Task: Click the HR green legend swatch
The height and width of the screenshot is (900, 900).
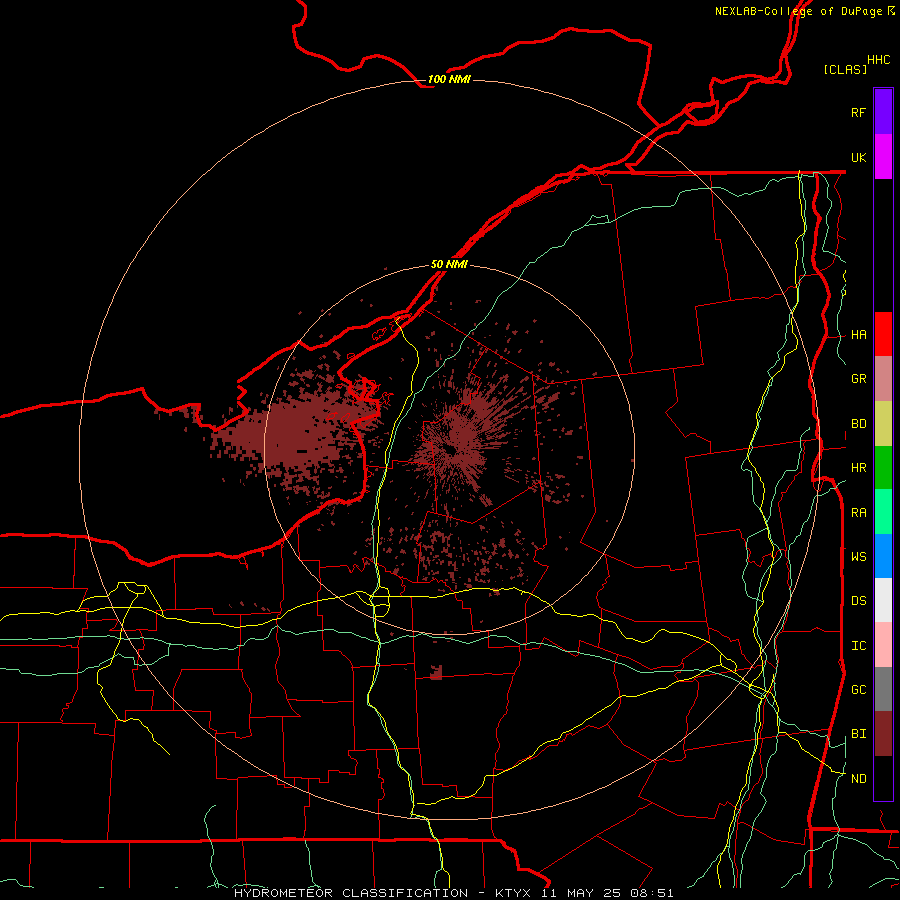Action: 883,468
